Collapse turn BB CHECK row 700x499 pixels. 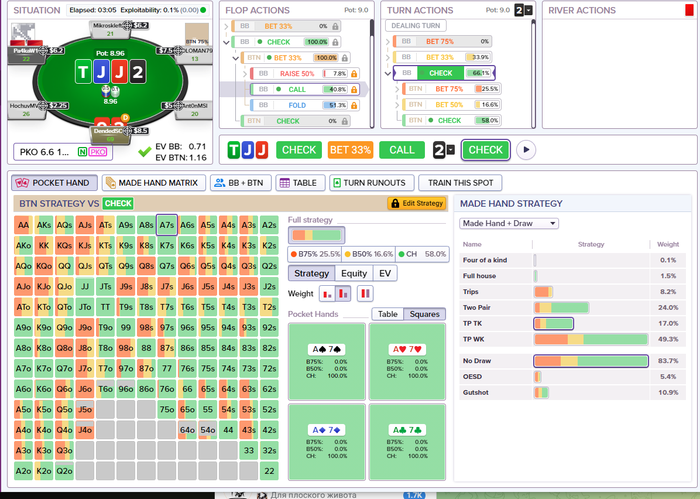(x=388, y=73)
